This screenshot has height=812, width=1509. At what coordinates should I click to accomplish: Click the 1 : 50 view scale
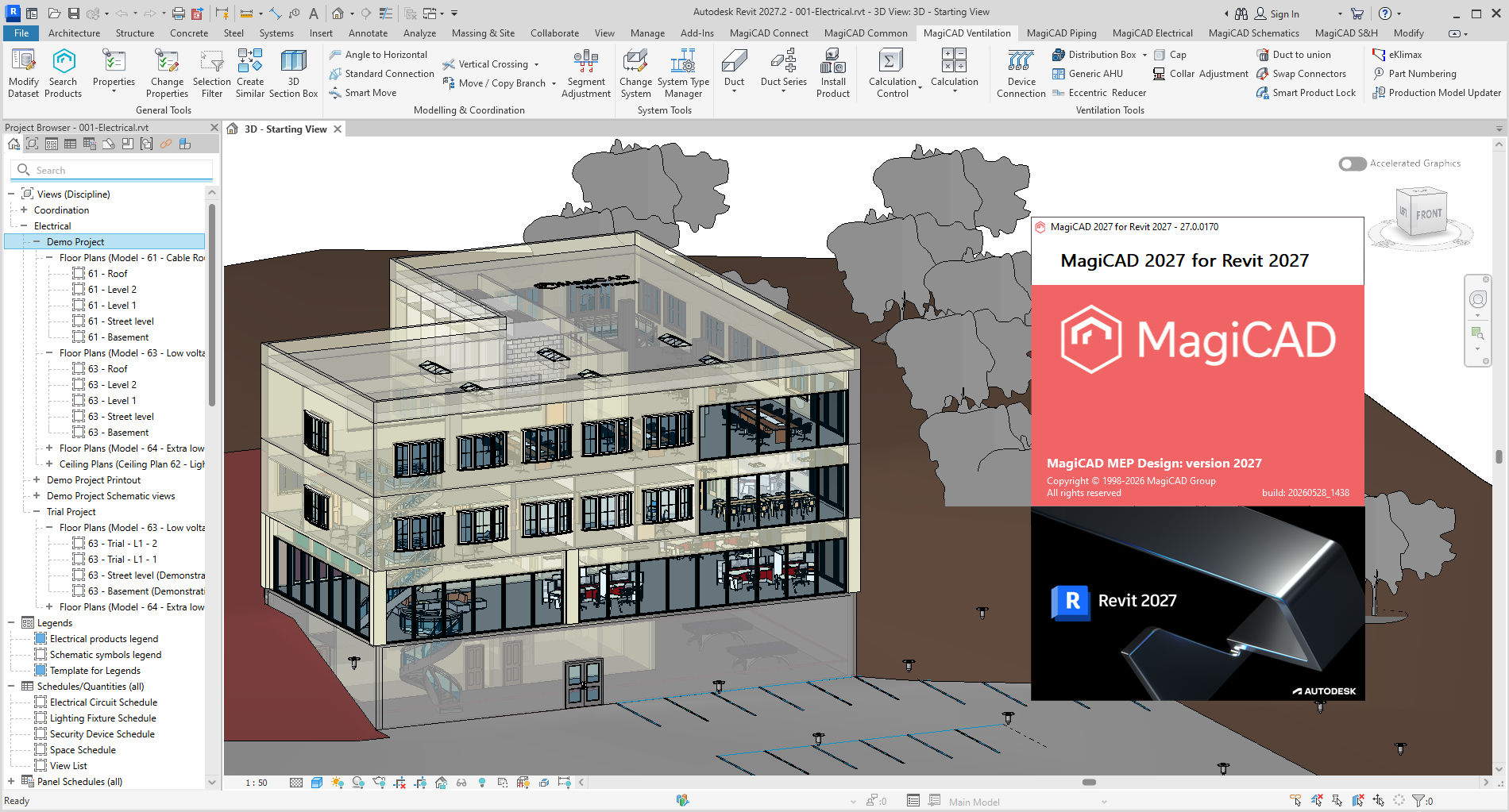[x=256, y=783]
